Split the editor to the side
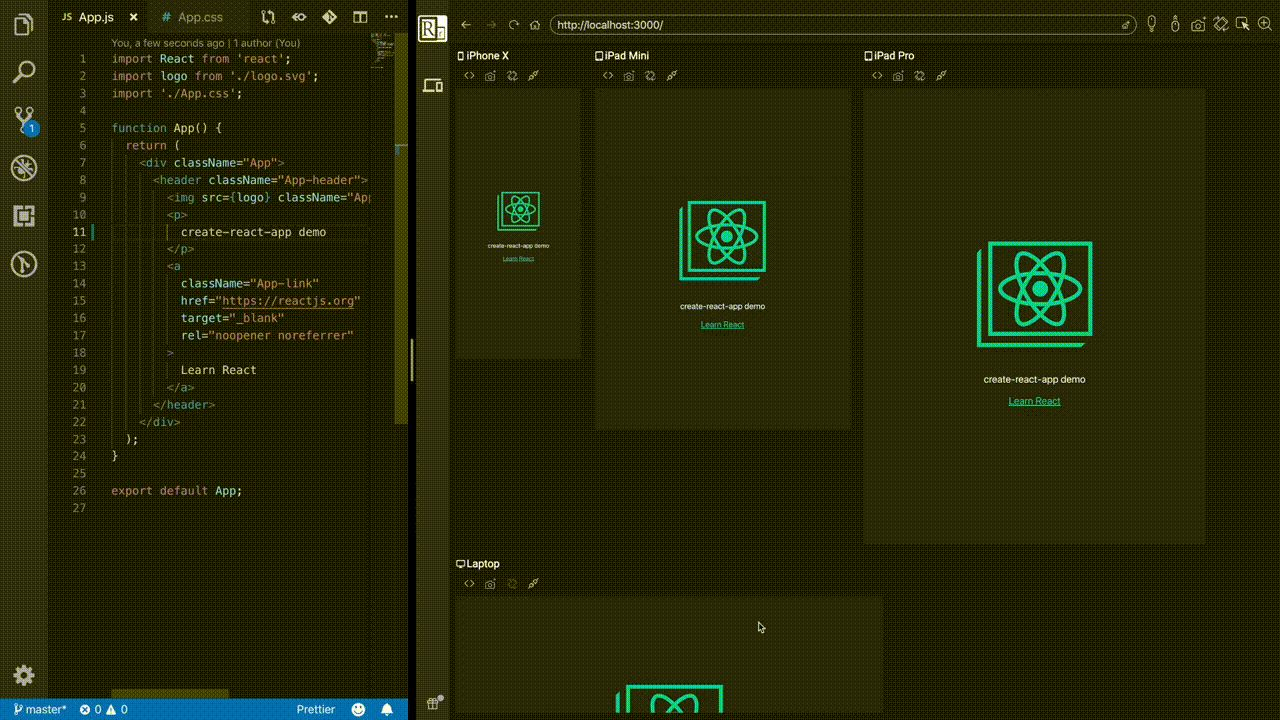1280x720 pixels. pyautogui.click(x=360, y=17)
